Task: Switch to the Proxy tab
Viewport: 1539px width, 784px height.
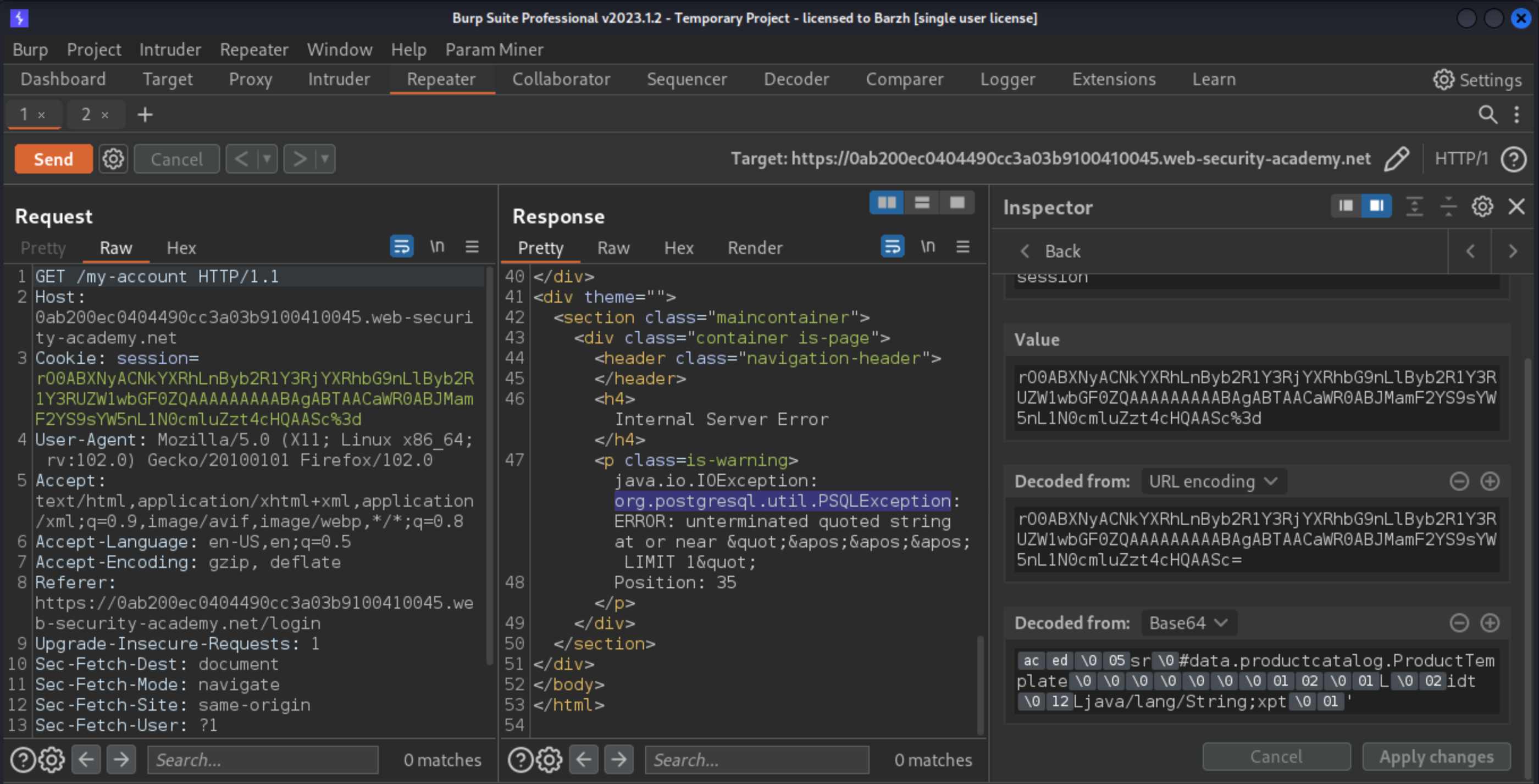Action: (250, 80)
